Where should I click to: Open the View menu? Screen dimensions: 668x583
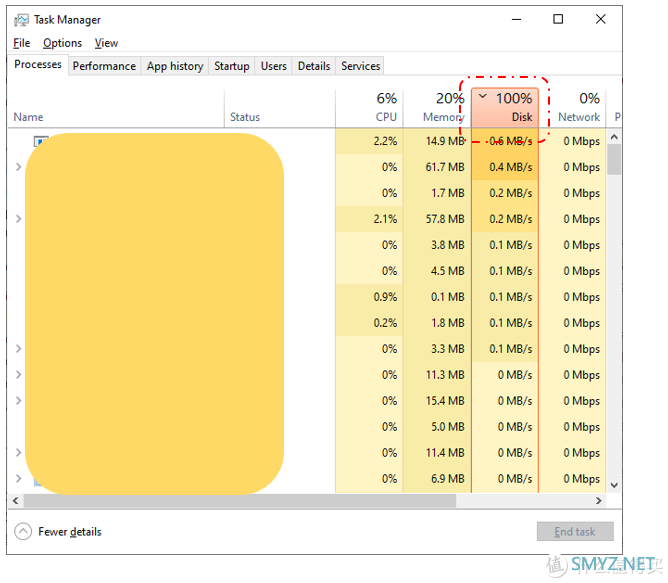tap(106, 43)
